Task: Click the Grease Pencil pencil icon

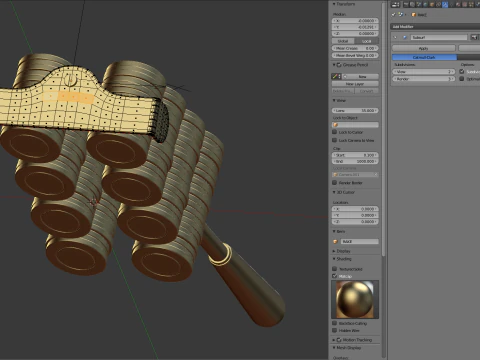Action: click(335, 76)
